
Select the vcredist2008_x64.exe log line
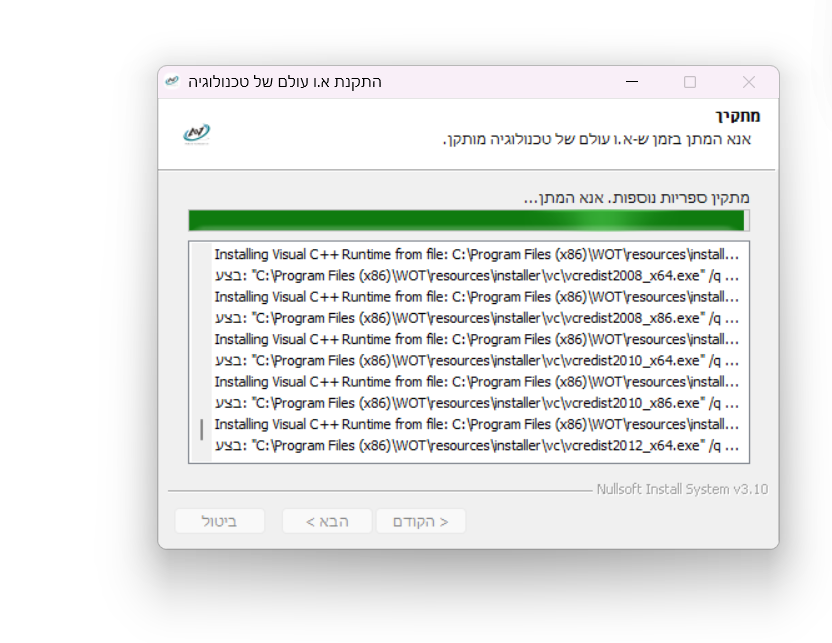point(476,275)
